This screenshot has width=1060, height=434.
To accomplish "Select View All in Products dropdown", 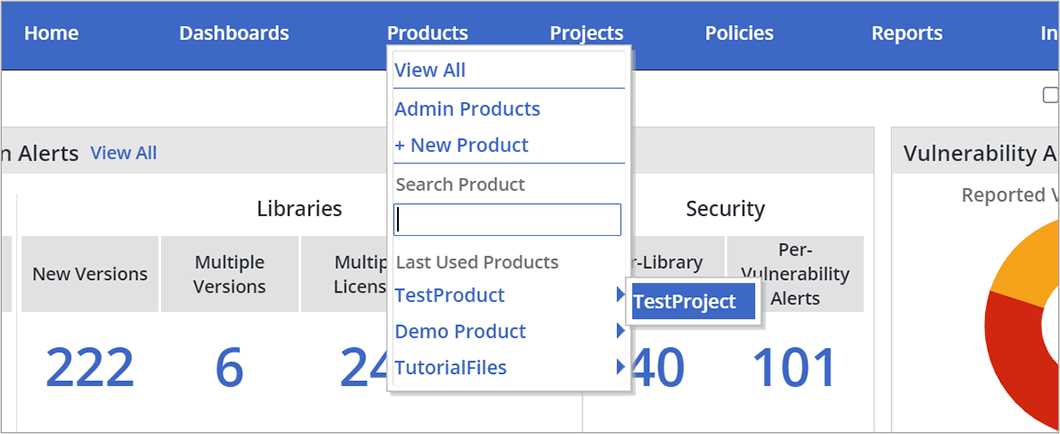I will [x=430, y=70].
